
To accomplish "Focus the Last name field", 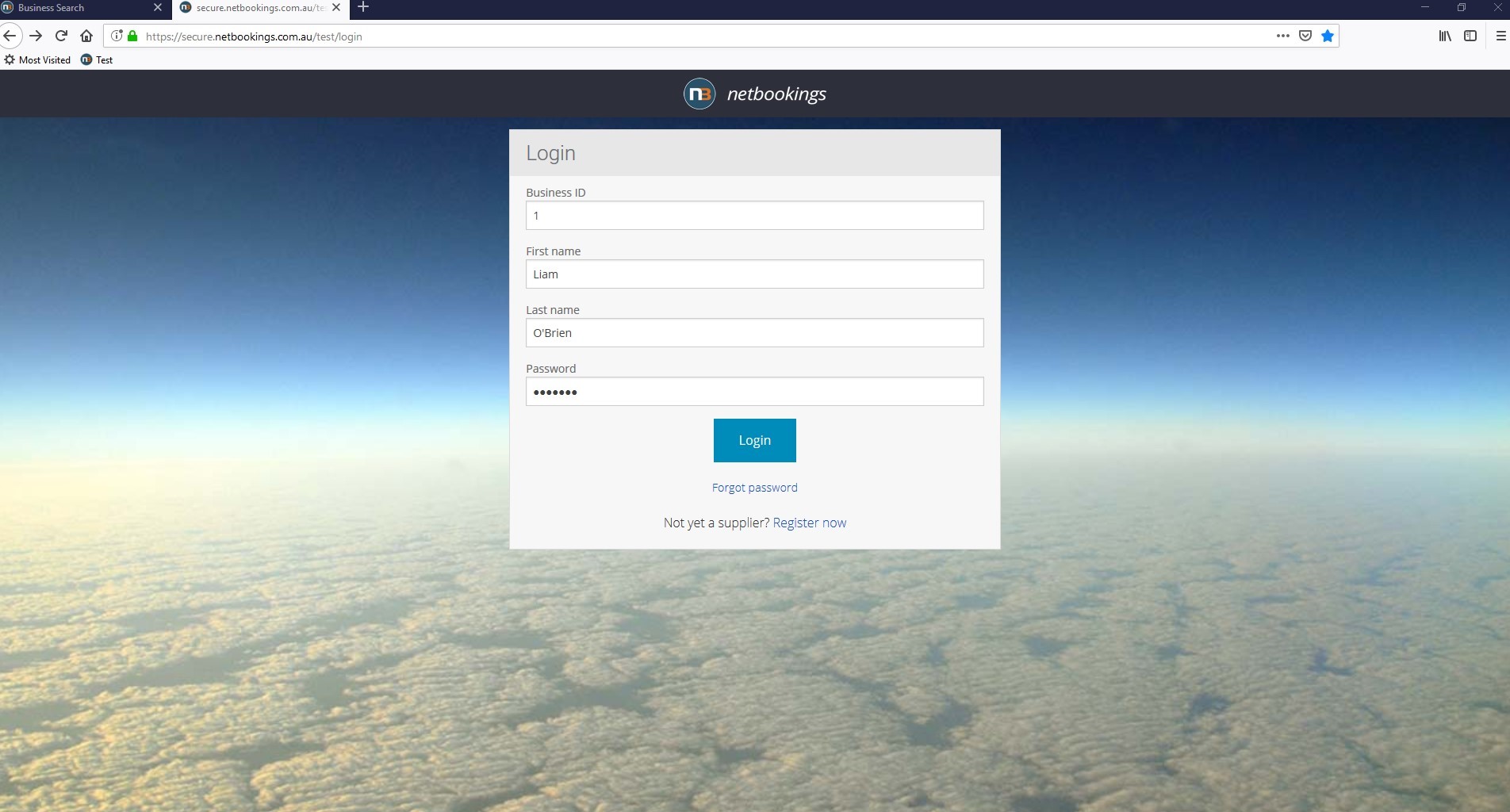I will pyautogui.click(x=754, y=332).
